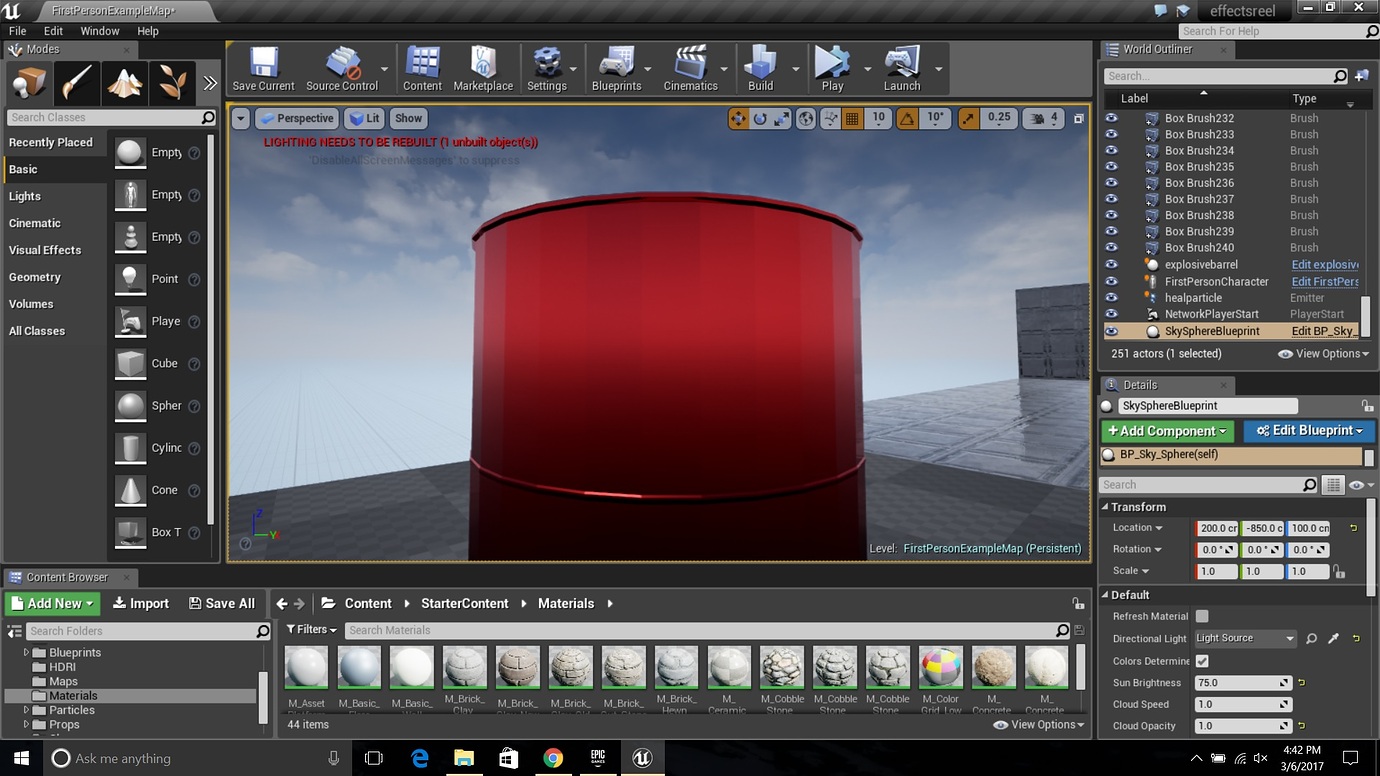Screen dimensions: 1380x776
Task: Select the M_Color Grid material thumbnail
Action: tap(940, 667)
